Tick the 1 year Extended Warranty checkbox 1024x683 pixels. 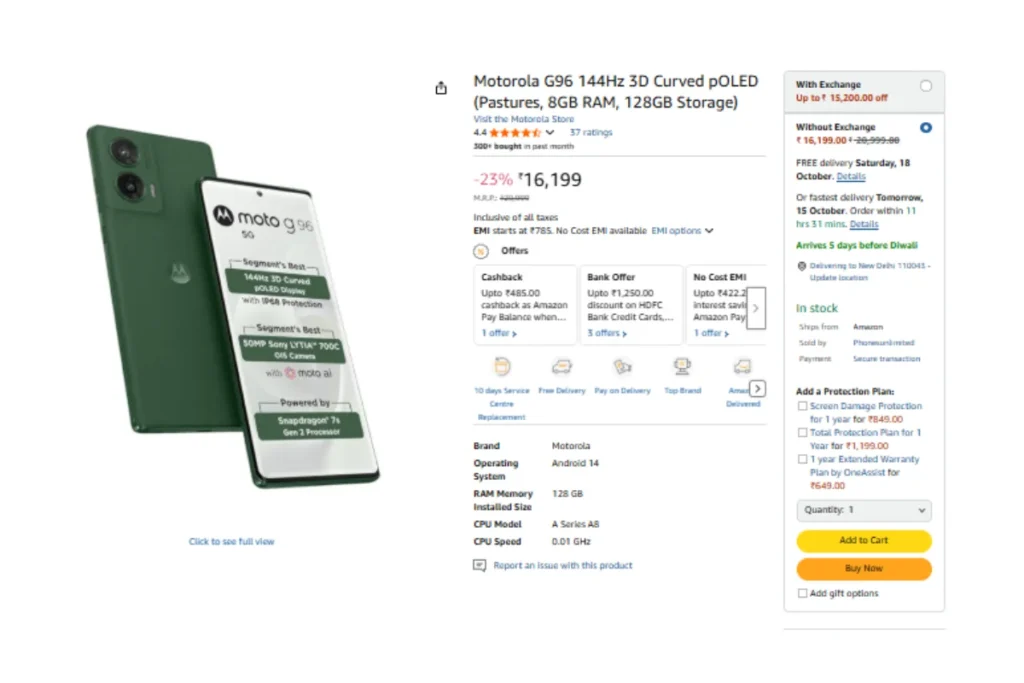click(802, 460)
